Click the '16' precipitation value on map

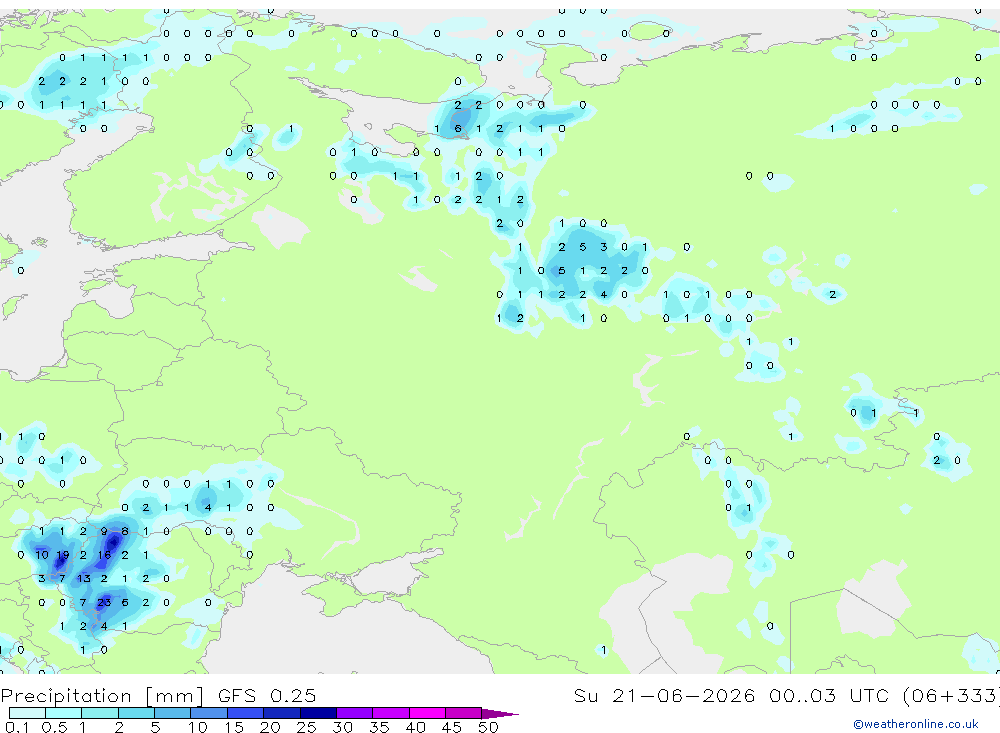point(104,555)
